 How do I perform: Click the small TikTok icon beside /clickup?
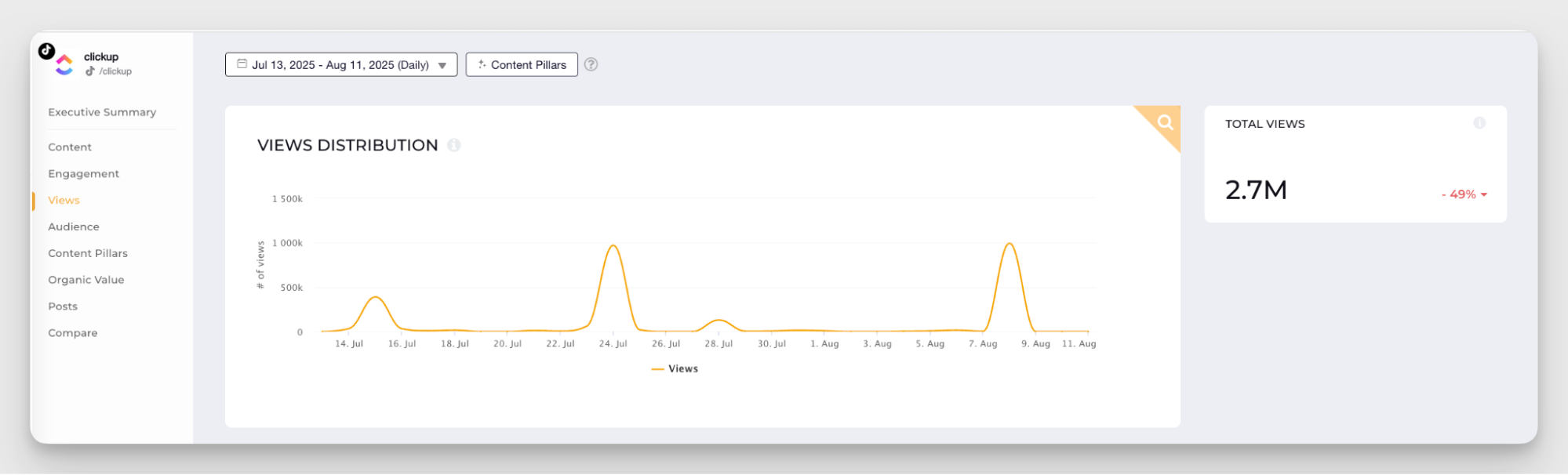[90, 71]
